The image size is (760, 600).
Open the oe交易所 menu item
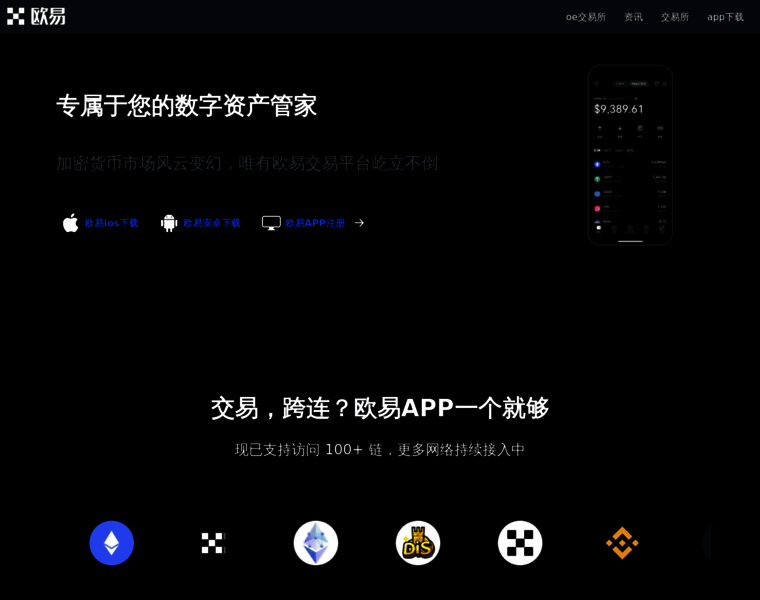click(x=586, y=17)
